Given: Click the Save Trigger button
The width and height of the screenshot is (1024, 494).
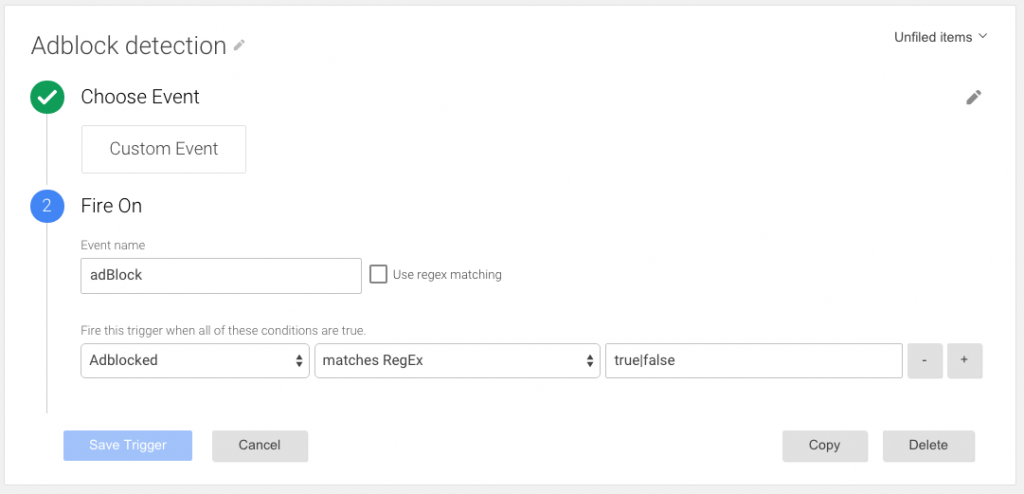Looking at the screenshot, I should tap(128, 446).
